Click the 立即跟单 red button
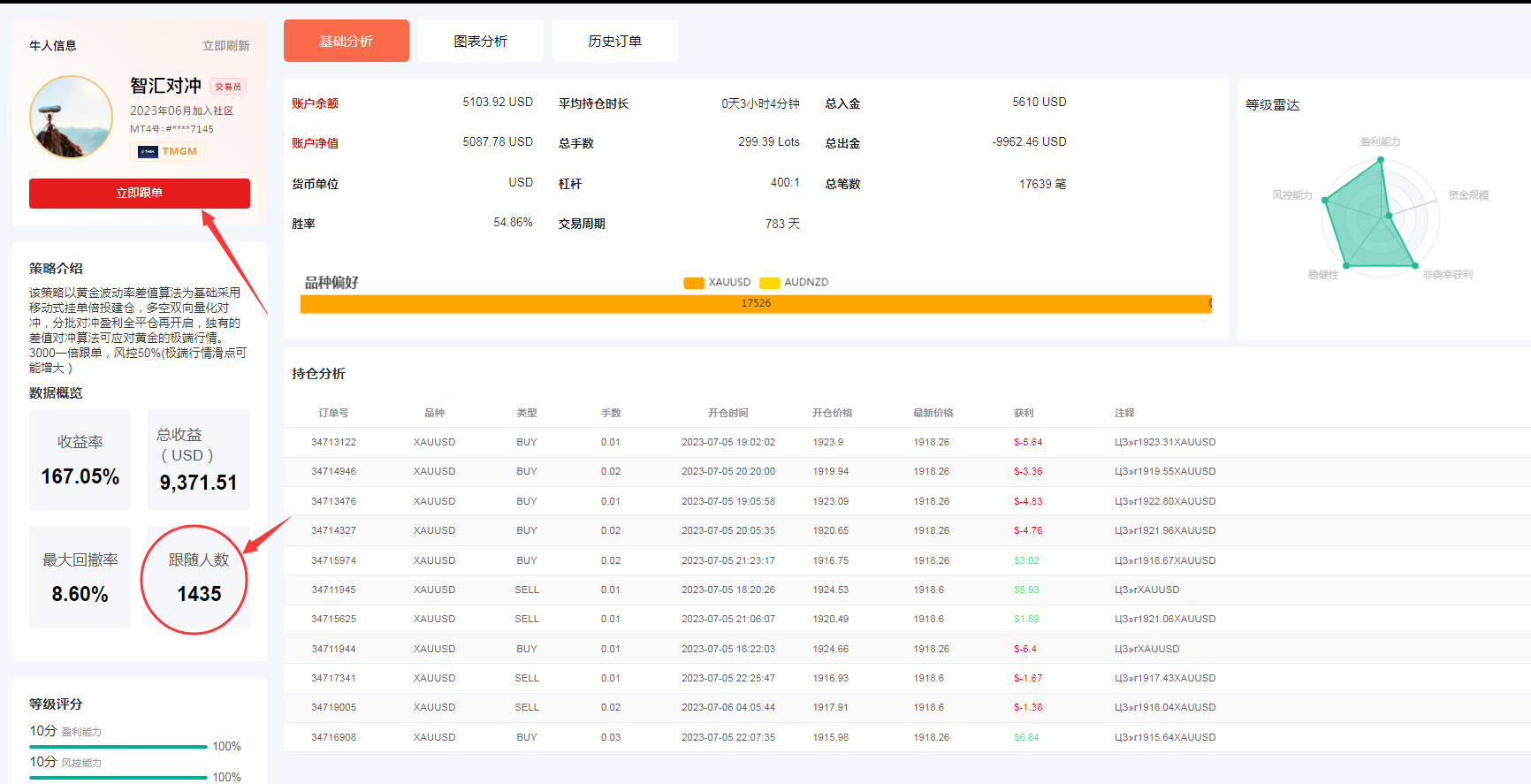Image resolution: width=1531 pixels, height=784 pixels. (140, 194)
